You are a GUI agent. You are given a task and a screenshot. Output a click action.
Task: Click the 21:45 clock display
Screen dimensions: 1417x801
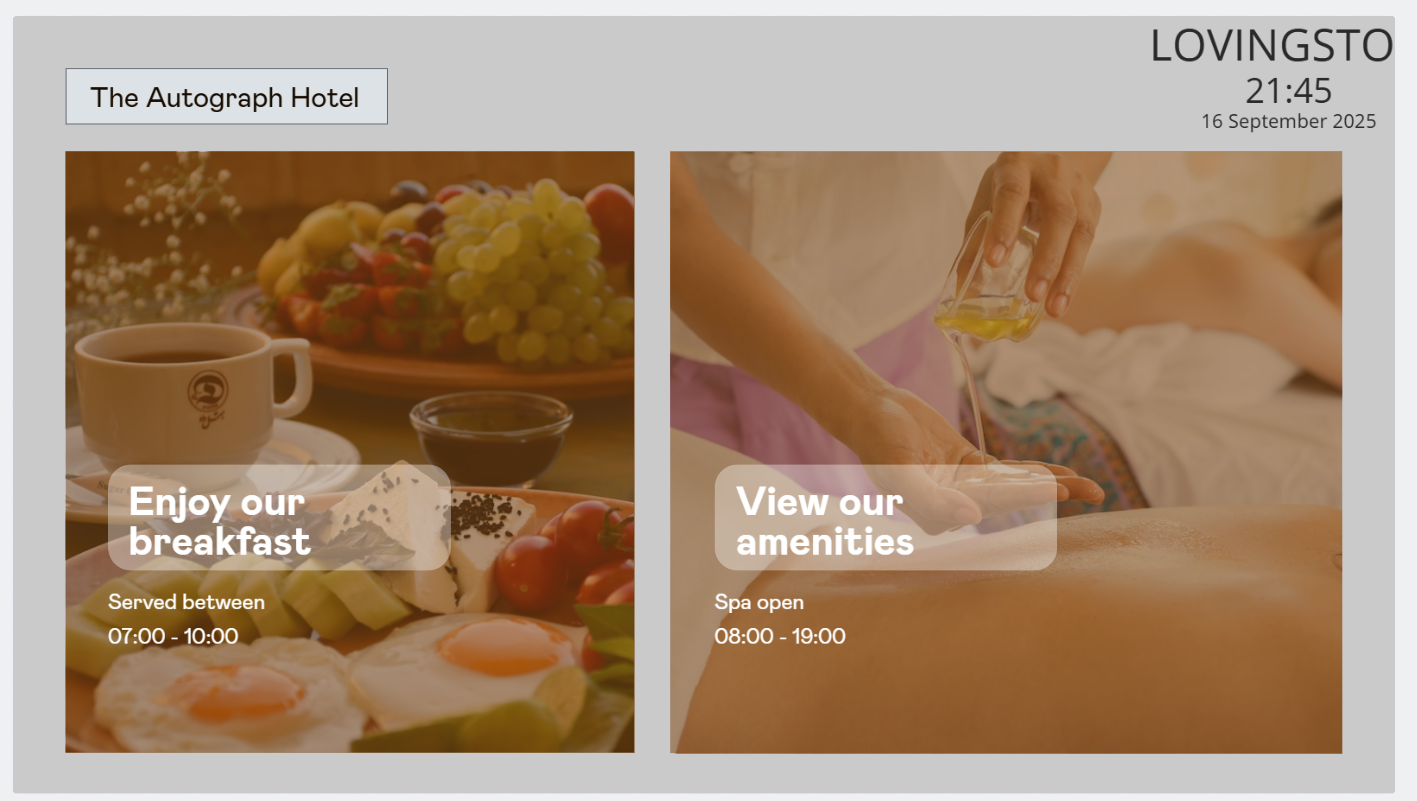[1288, 91]
